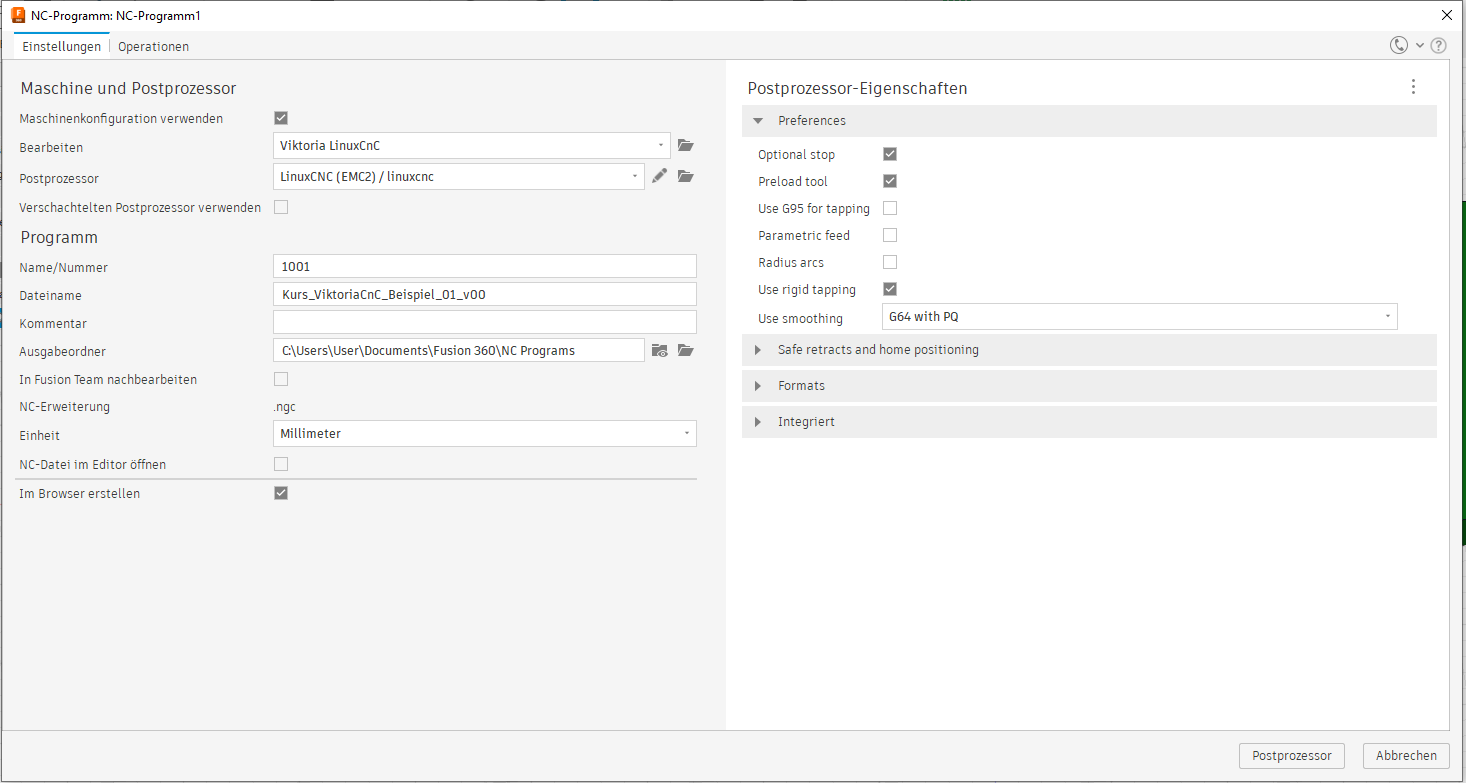Click the folder-with-eye icon beside Ausgabeordner
The height and width of the screenshot is (783, 1466).
pos(660,350)
